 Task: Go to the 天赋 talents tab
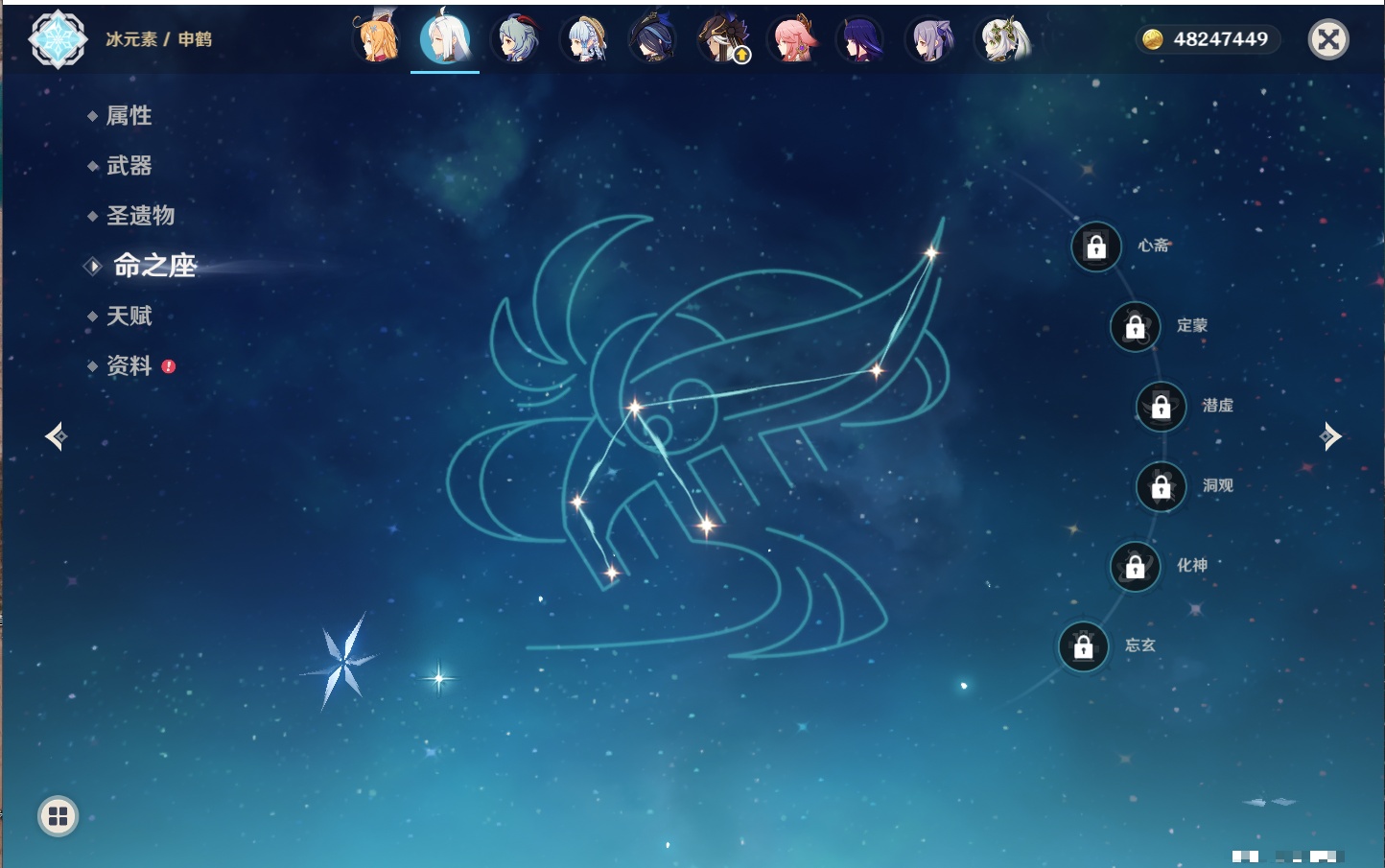pyautogui.click(x=129, y=316)
